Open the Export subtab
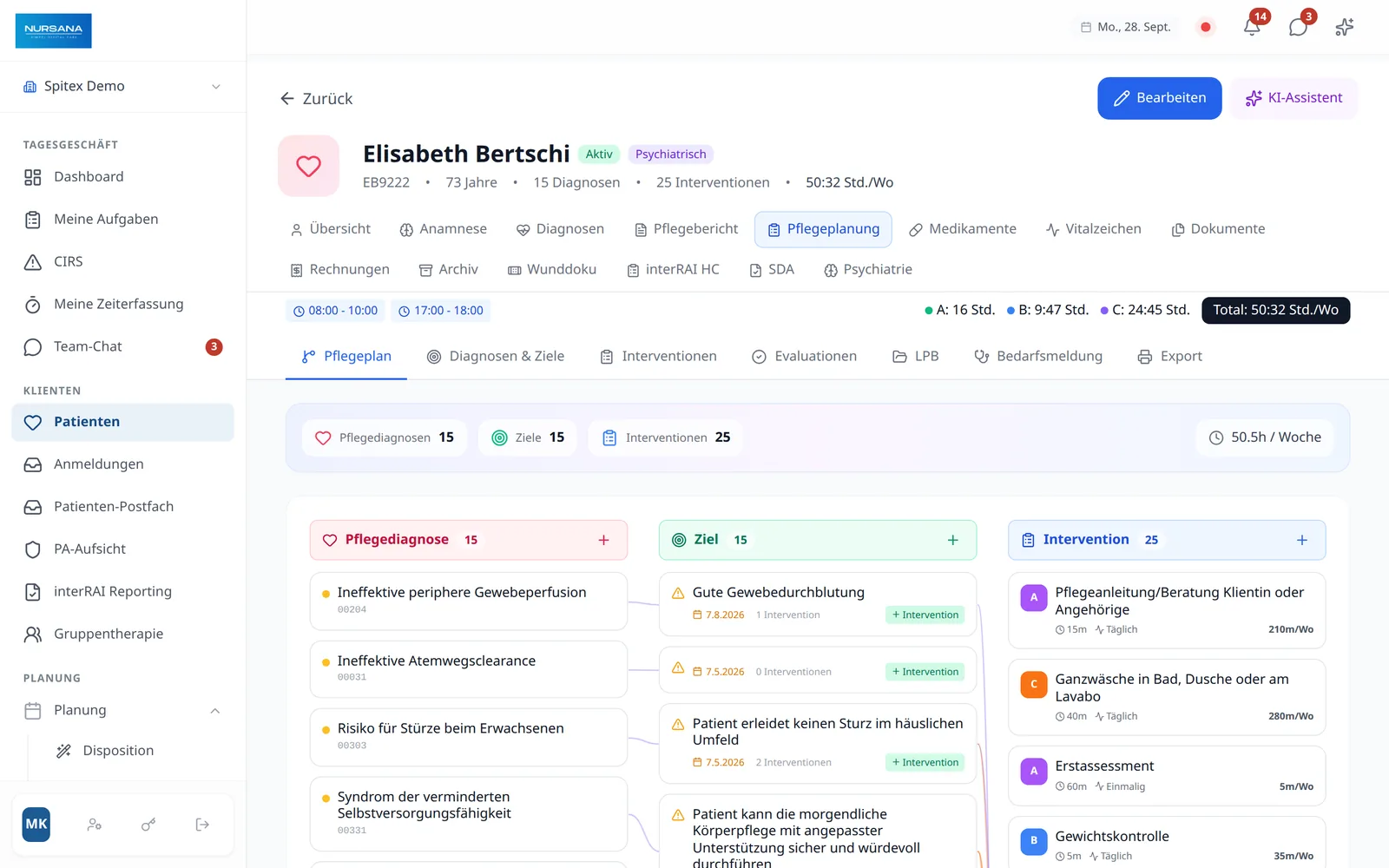Image resolution: width=1389 pixels, height=868 pixels. point(1170,357)
